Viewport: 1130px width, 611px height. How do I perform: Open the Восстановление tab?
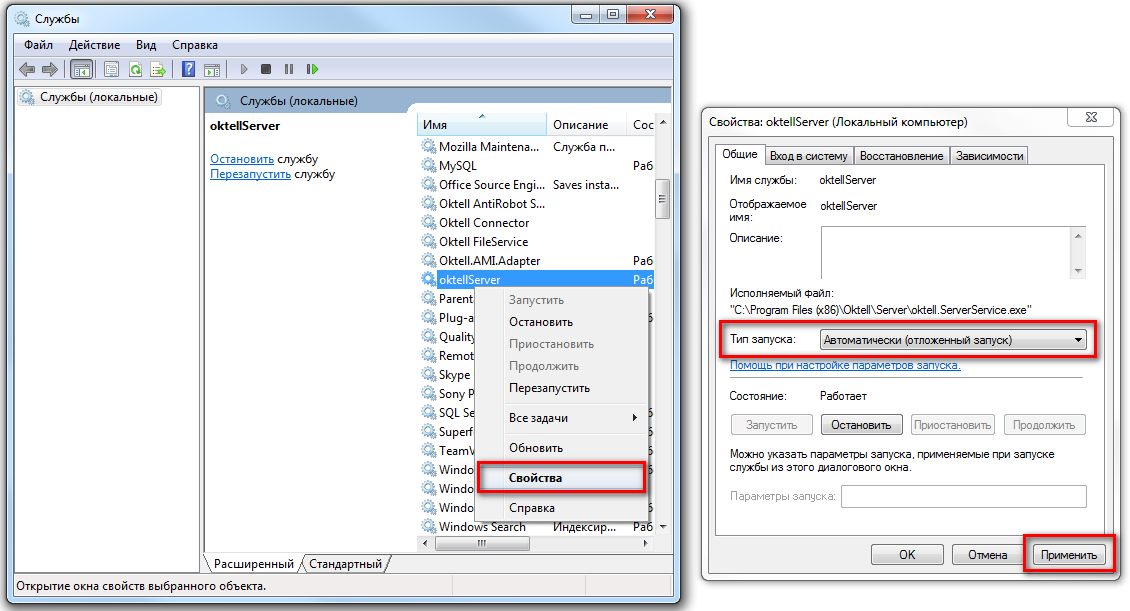[x=901, y=156]
